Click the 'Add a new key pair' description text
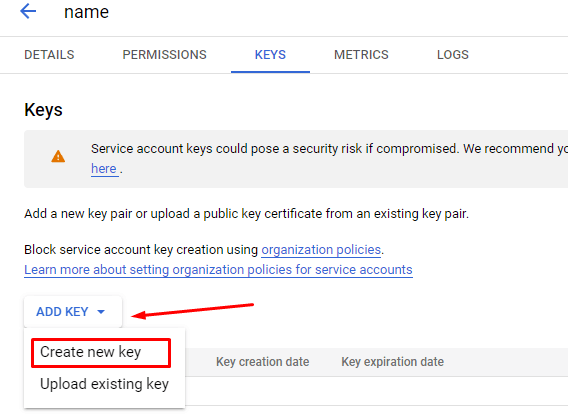Viewport: 568px width, 418px height. (x=246, y=214)
